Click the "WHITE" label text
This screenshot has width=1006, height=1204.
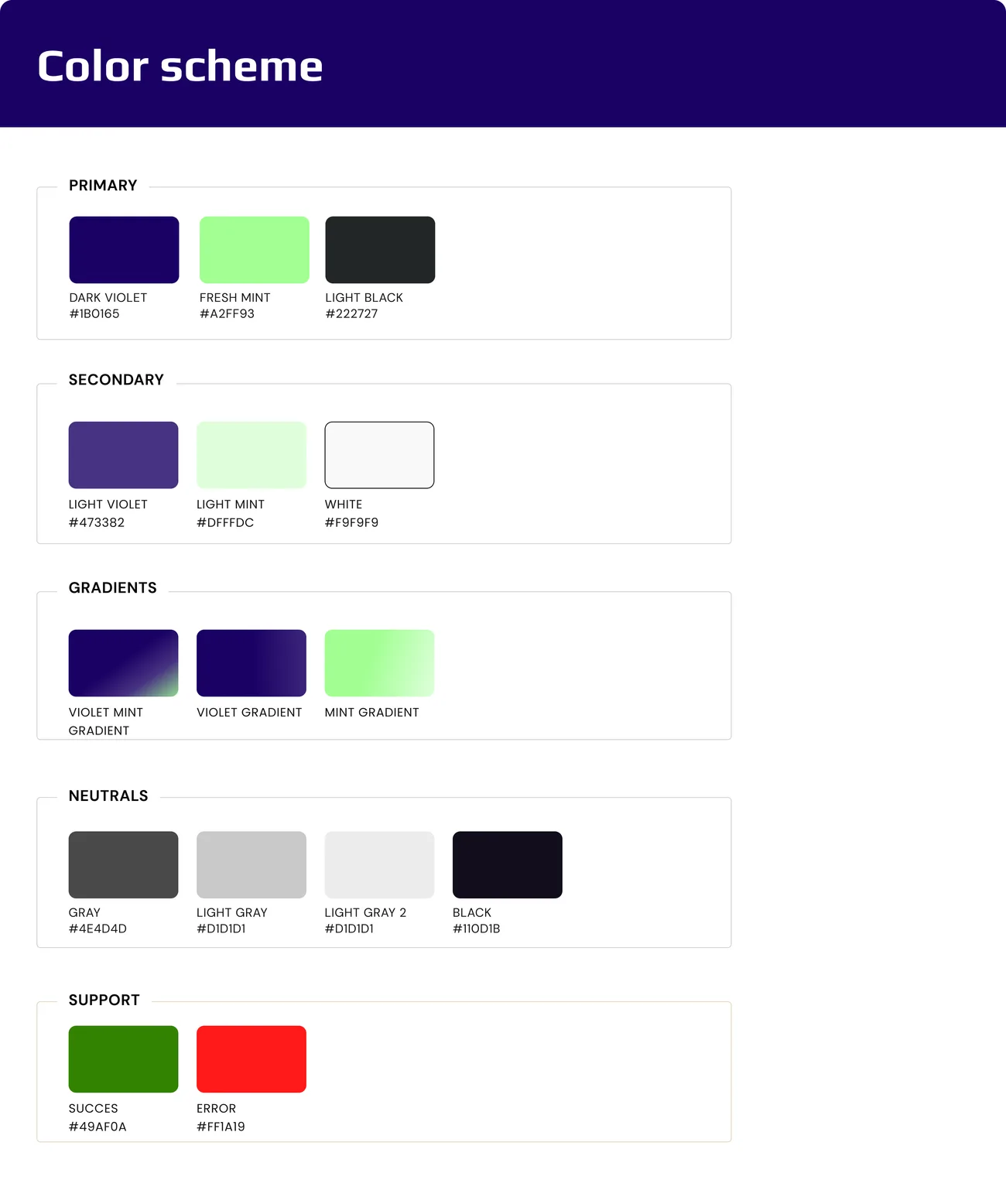pyautogui.click(x=344, y=505)
